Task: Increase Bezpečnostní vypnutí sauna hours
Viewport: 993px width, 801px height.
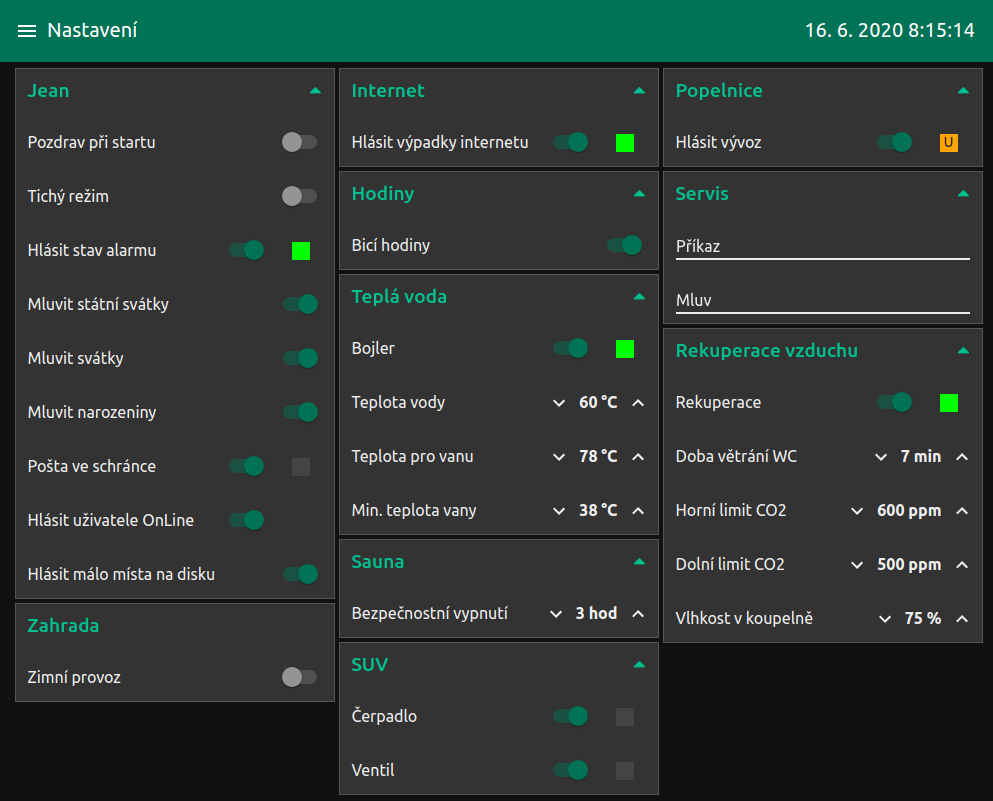Action: (x=638, y=614)
